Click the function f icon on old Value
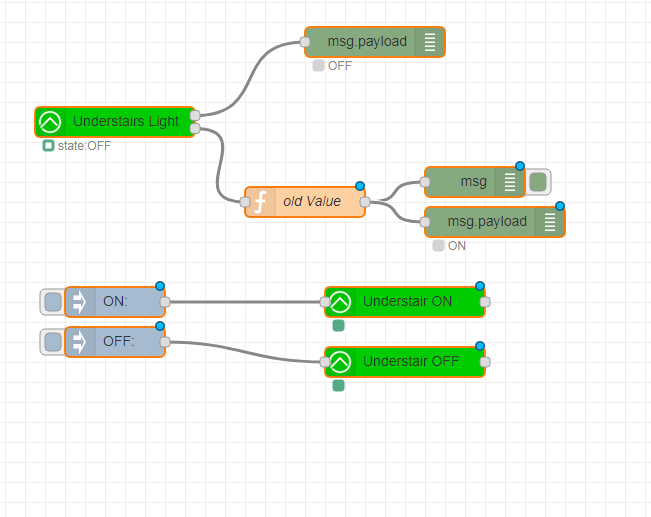Screen dimensions: 651x517 260,202
